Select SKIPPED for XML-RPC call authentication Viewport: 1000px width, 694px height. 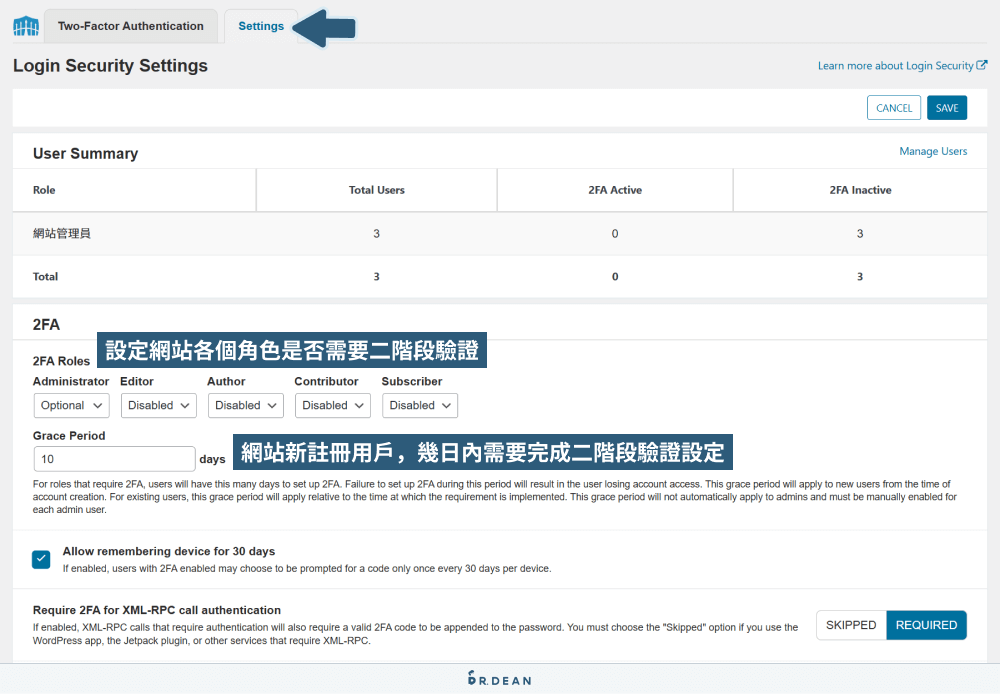click(851, 624)
